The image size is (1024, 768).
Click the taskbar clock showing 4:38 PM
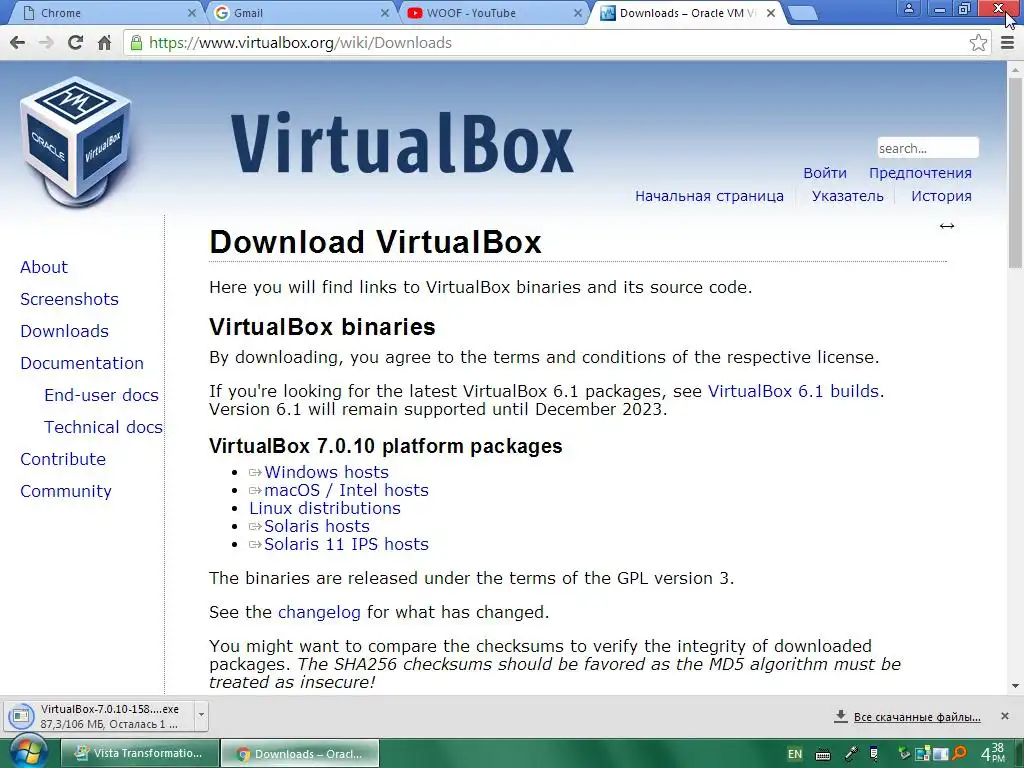click(x=993, y=754)
